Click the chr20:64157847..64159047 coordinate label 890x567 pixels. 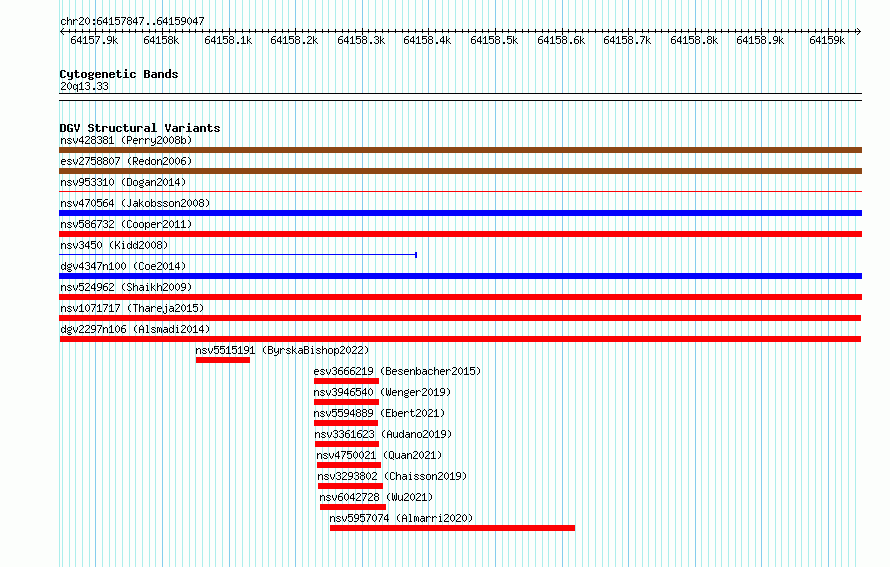click(x=132, y=21)
